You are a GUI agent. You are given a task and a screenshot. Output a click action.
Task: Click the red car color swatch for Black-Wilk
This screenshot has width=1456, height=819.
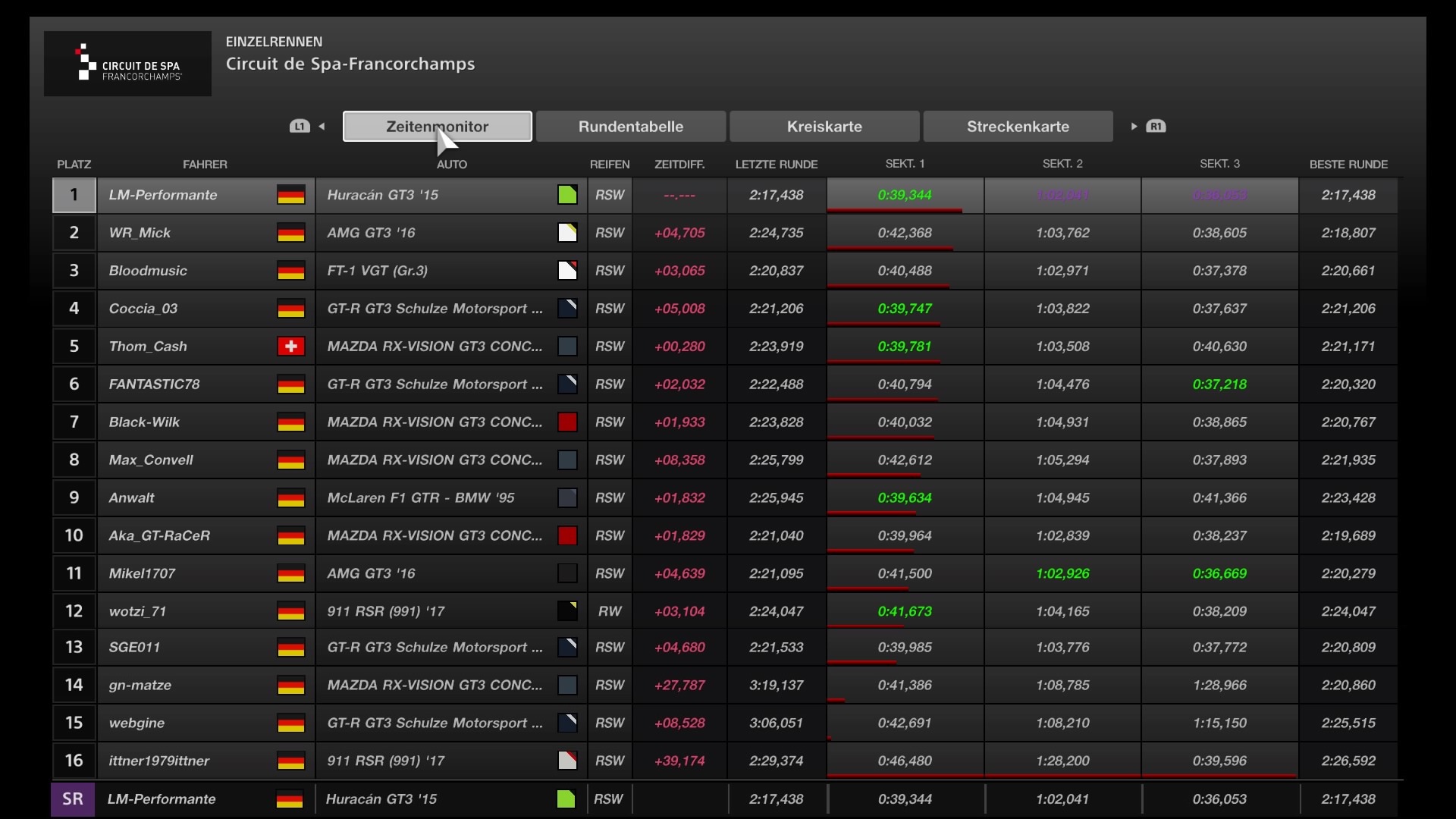coord(567,422)
